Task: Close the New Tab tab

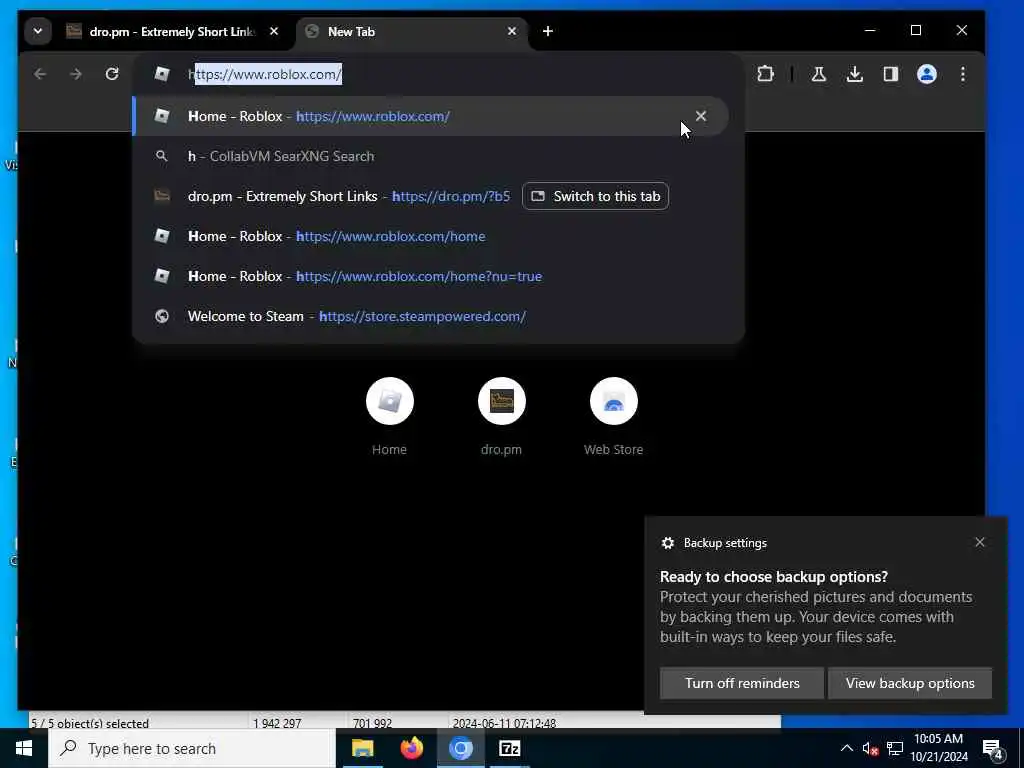Action: point(512,31)
